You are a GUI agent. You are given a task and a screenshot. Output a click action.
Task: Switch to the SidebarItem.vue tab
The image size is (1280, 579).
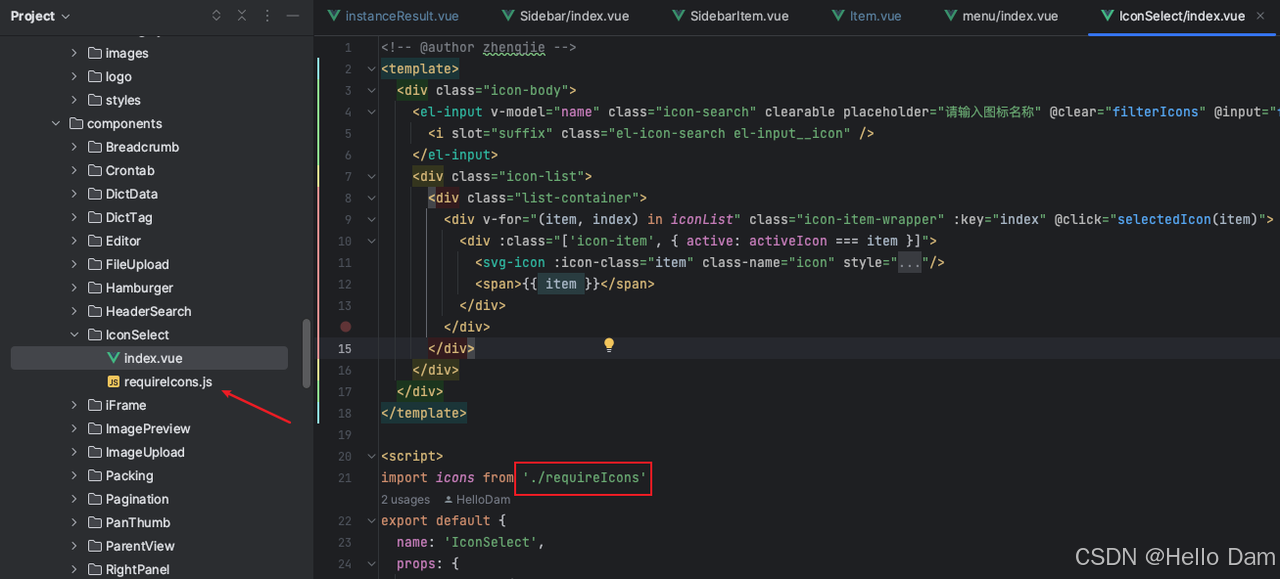point(732,16)
